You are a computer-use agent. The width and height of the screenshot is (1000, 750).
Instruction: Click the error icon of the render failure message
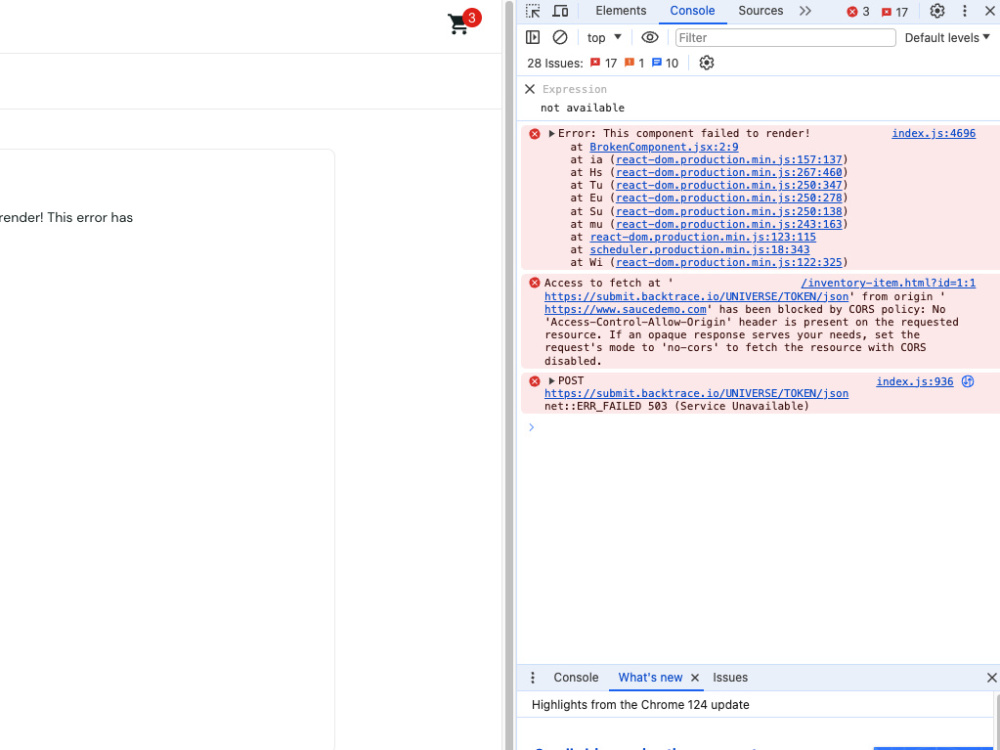(x=534, y=134)
